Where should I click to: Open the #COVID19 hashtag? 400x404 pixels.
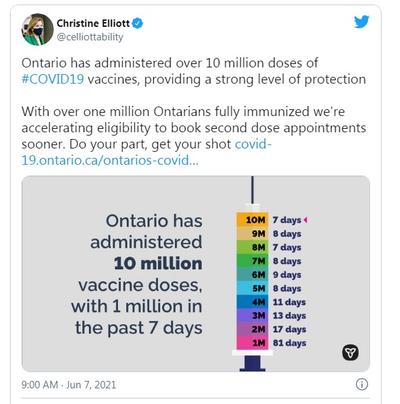point(53,79)
